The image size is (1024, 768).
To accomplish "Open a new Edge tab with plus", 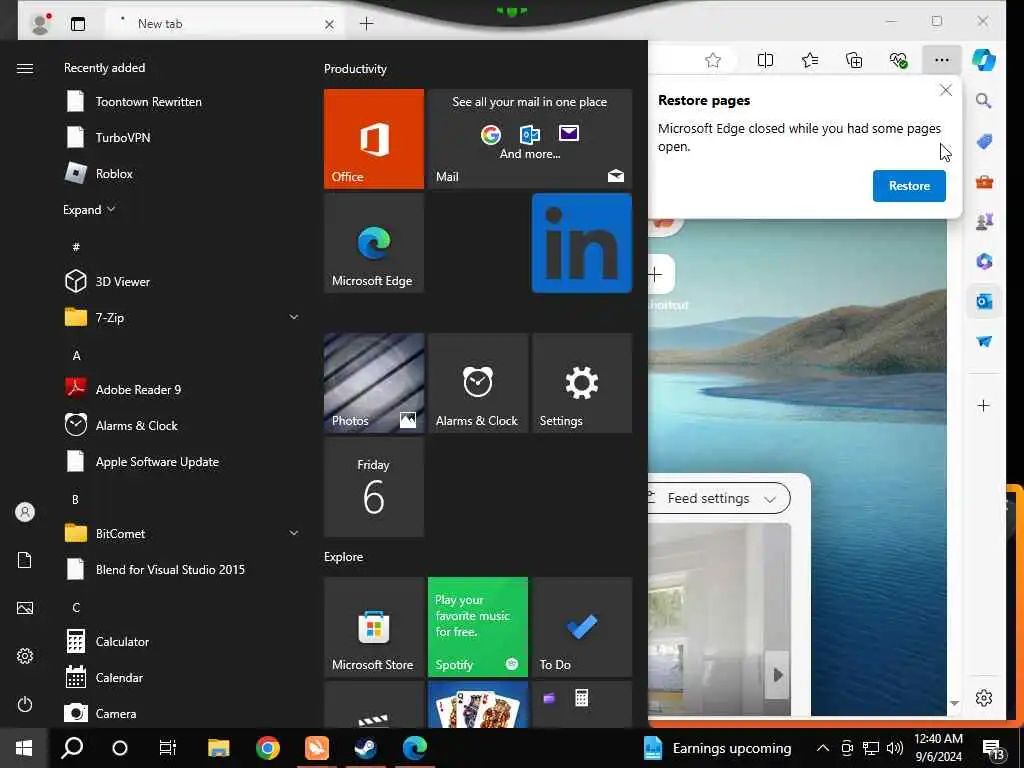I will [366, 24].
